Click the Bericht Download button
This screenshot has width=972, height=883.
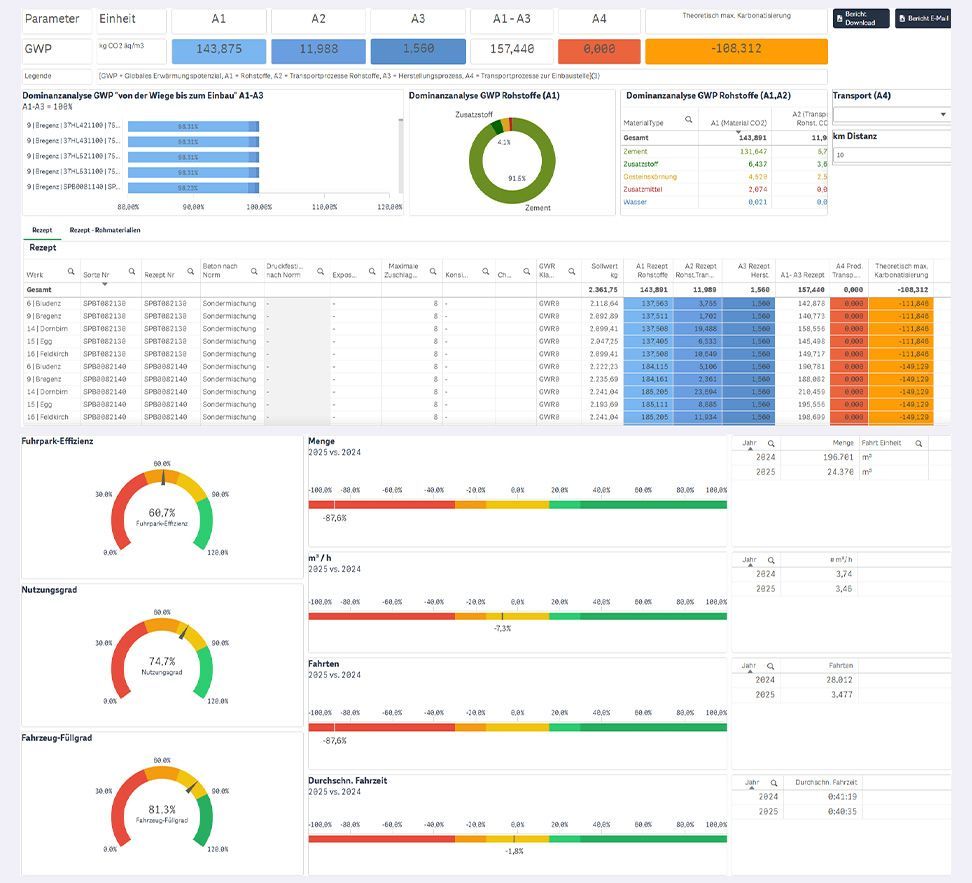tap(861, 19)
